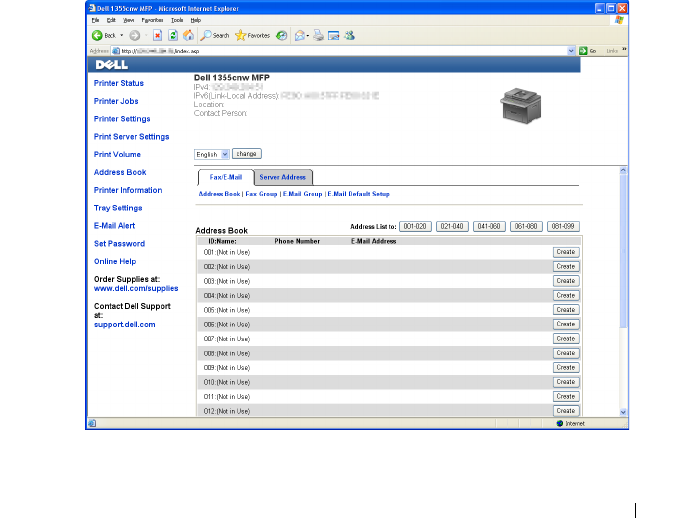Screen dimensions: 681x521
Task: Click the red Stop icon in toolbar
Action: [x=158, y=35]
